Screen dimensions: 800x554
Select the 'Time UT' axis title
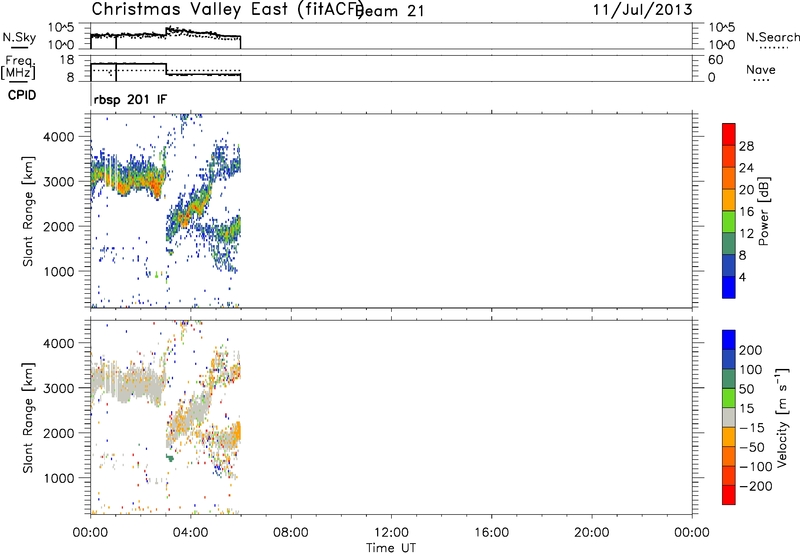[x=391, y=548]
